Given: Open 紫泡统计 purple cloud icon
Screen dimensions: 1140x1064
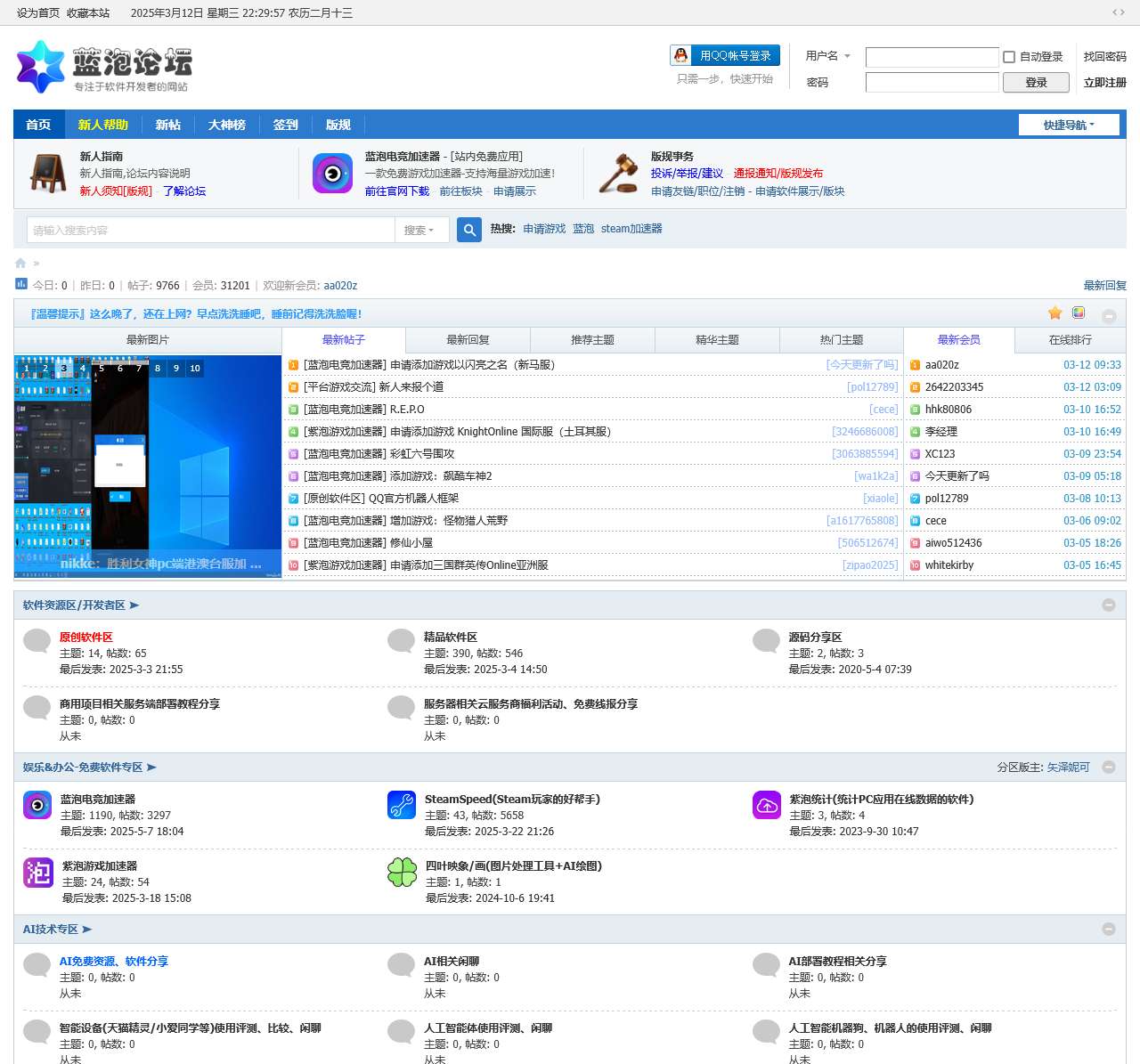Looking at the screenshot, I should point(767,805).
